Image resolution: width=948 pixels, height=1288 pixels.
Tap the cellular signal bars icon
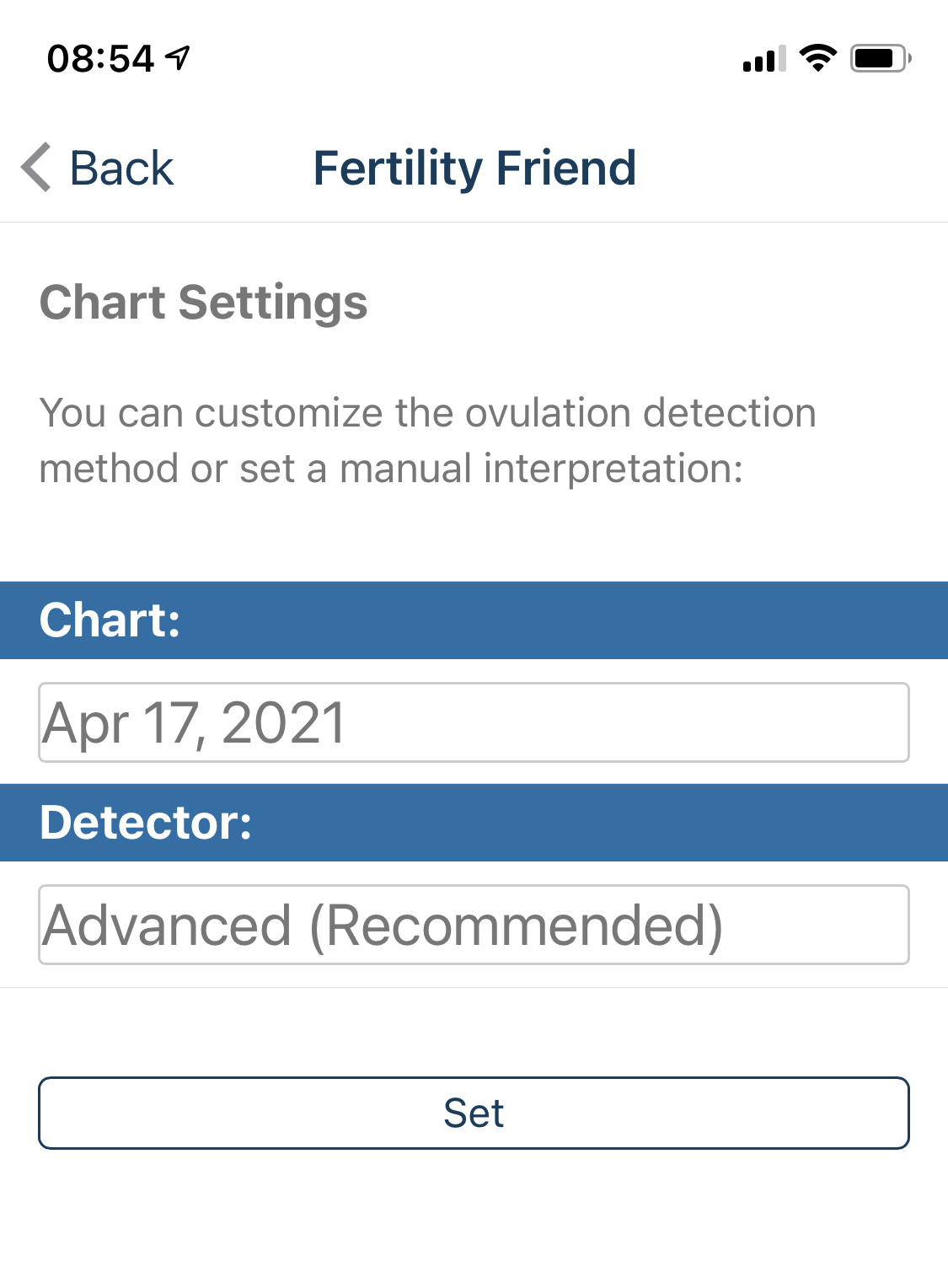coord(763,59)
